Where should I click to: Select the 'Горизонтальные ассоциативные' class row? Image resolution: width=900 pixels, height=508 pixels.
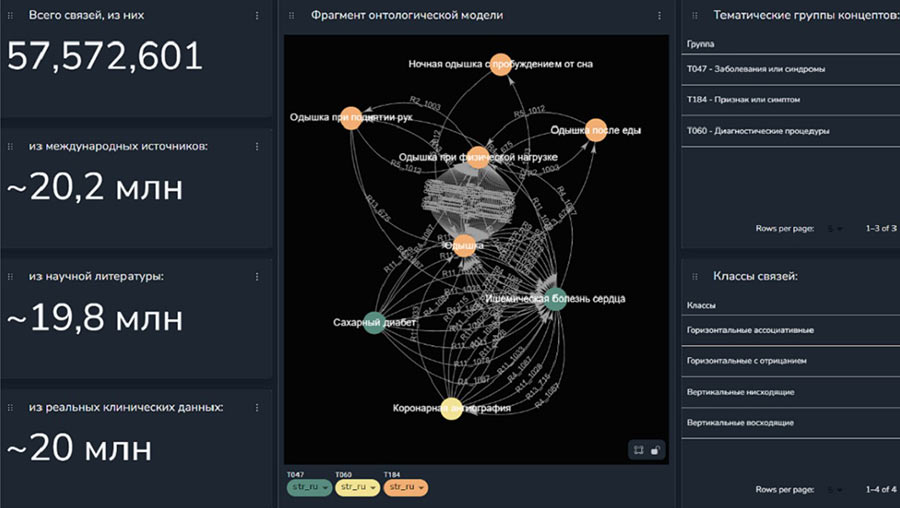click(790, 329)
